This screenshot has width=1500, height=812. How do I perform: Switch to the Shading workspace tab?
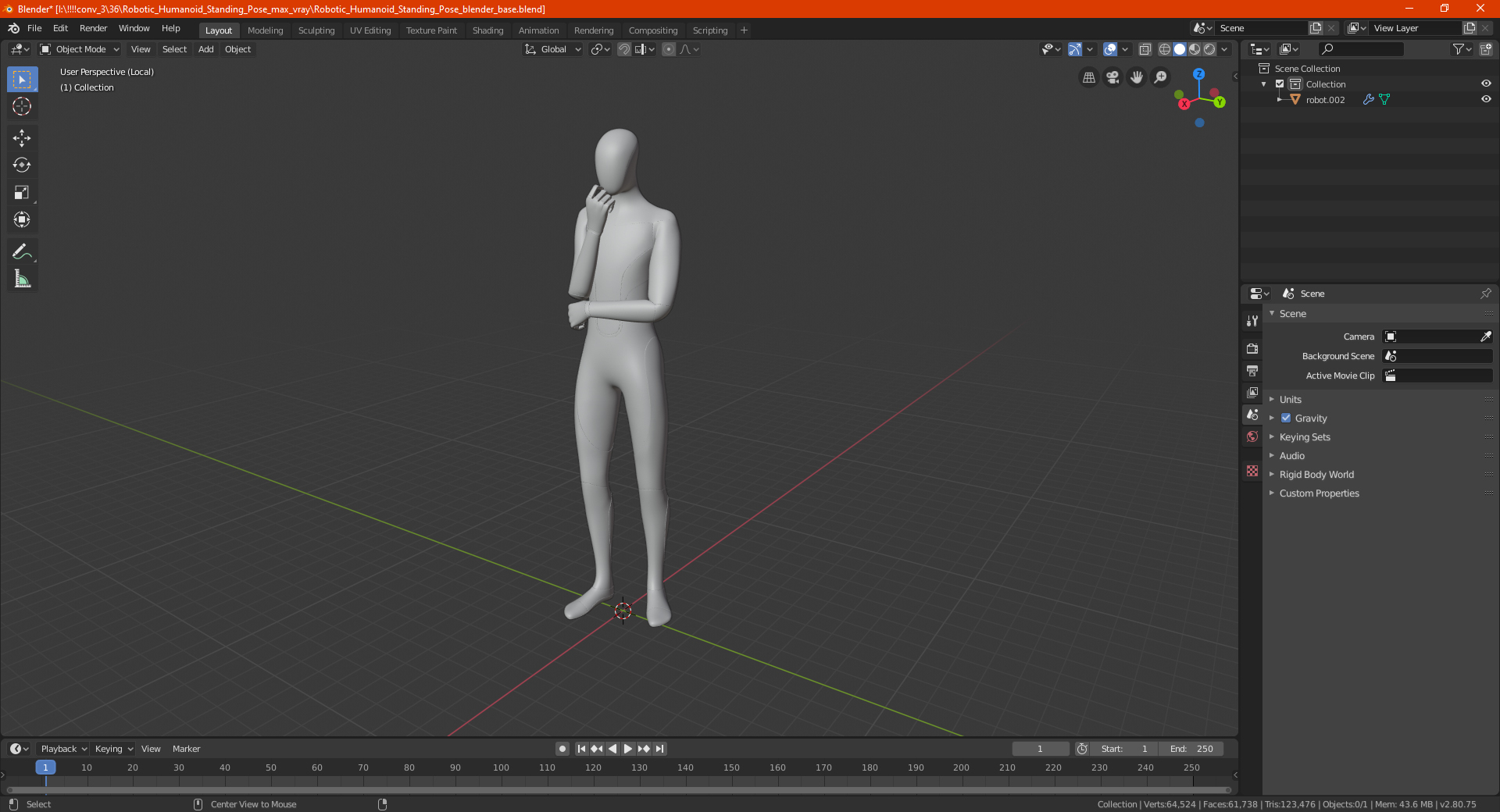point(487,30)
